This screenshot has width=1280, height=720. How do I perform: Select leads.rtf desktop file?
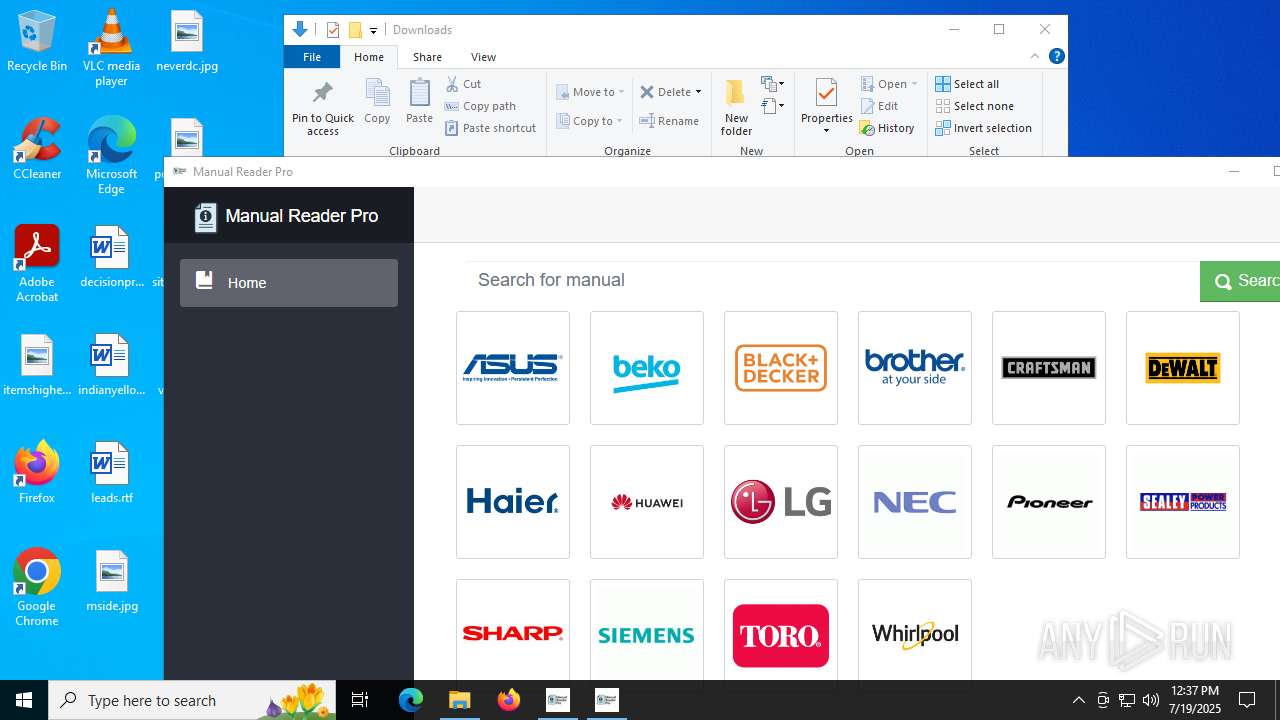(111, 472)
